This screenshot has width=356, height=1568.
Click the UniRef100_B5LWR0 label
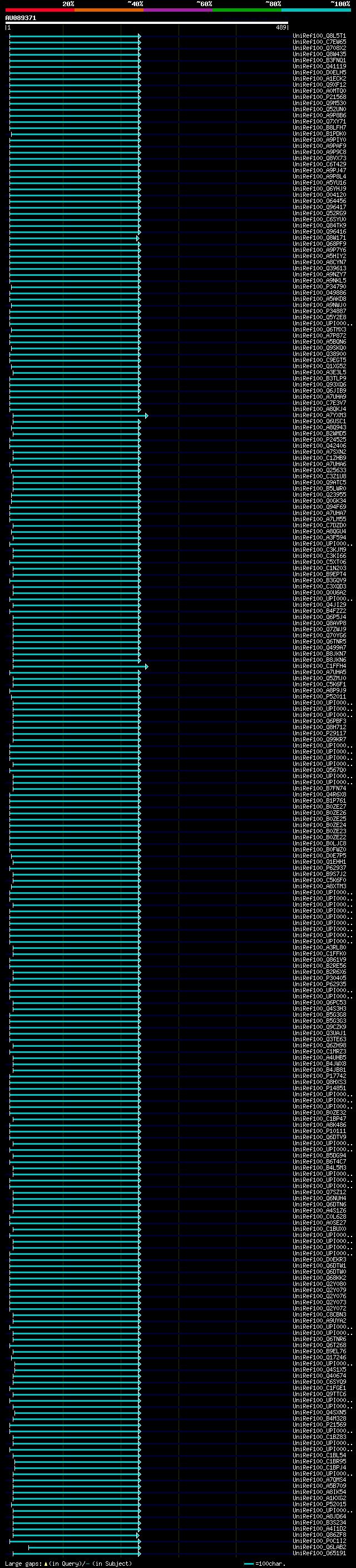point(319,489)
